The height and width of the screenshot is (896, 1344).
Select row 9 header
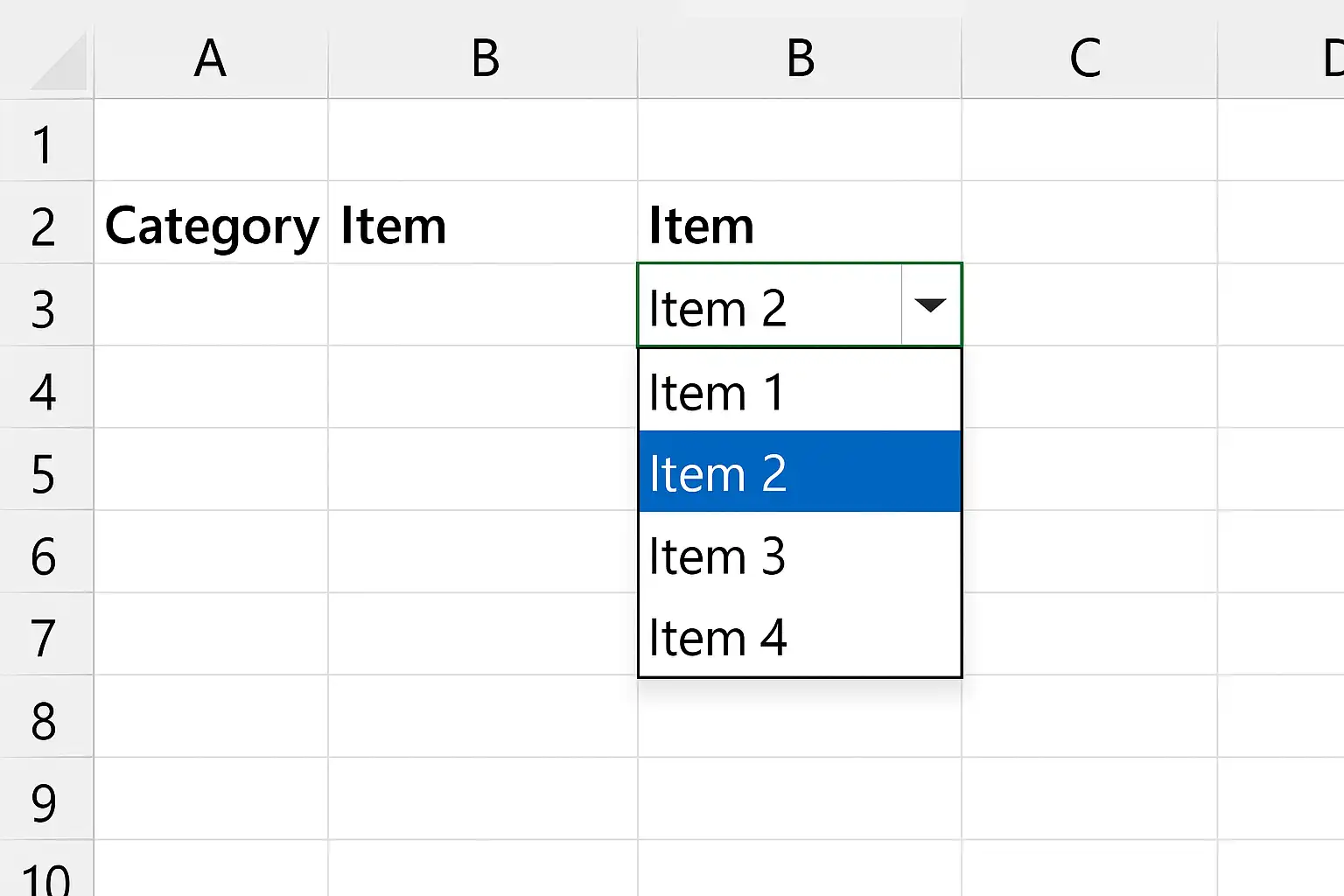tap(45, 799)
